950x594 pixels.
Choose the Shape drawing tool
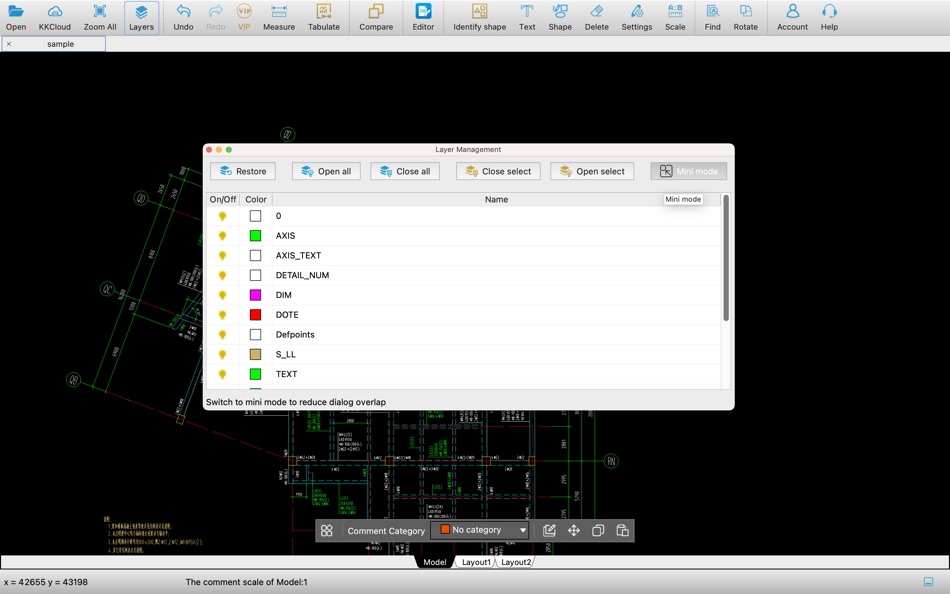pos(560,17)
